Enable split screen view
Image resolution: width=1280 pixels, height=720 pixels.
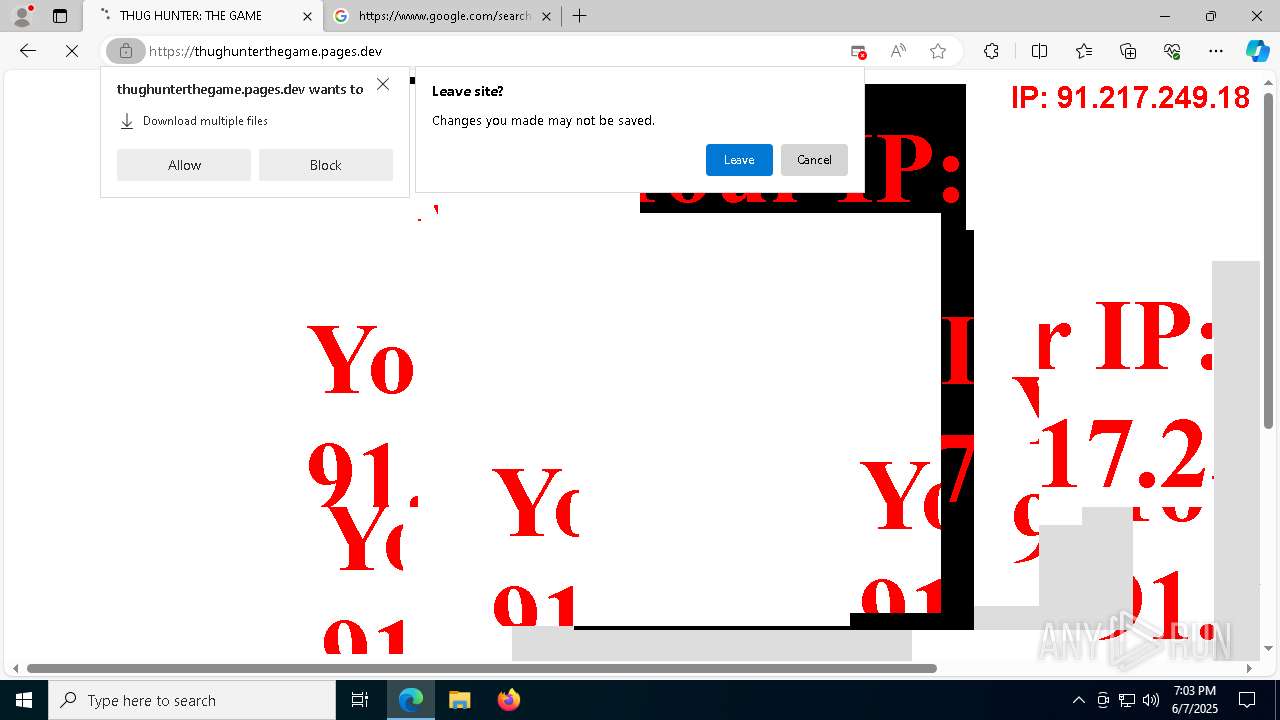(x=1039, y=51)
